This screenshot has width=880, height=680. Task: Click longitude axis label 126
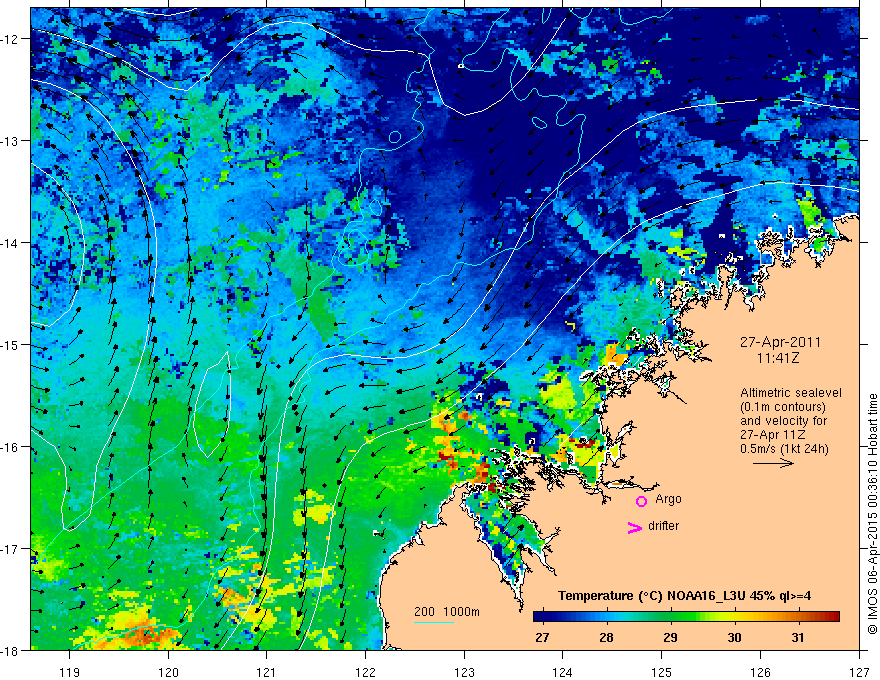[760, 672]
